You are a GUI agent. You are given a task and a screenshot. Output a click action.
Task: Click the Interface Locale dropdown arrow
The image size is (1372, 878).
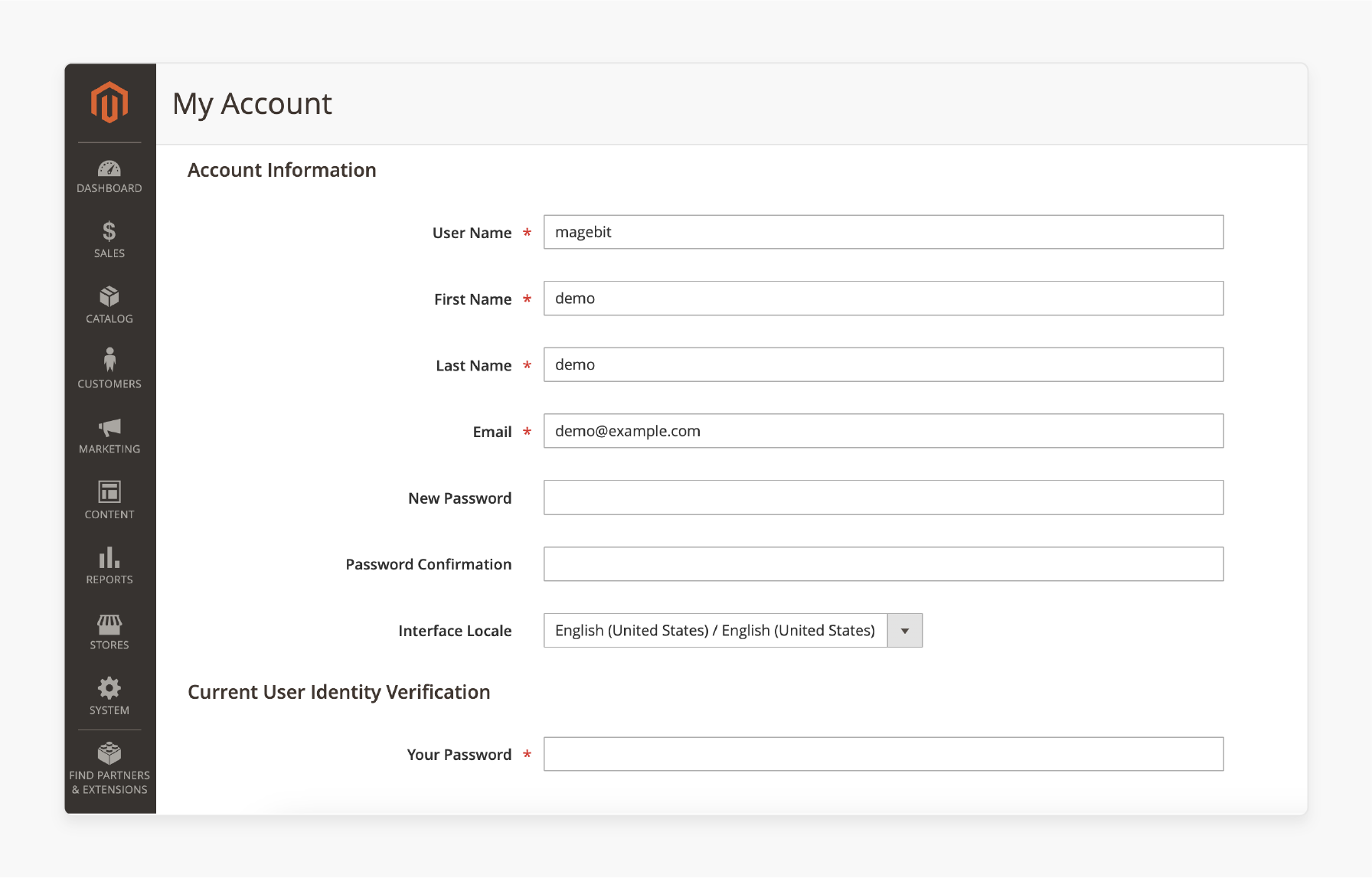905,631
